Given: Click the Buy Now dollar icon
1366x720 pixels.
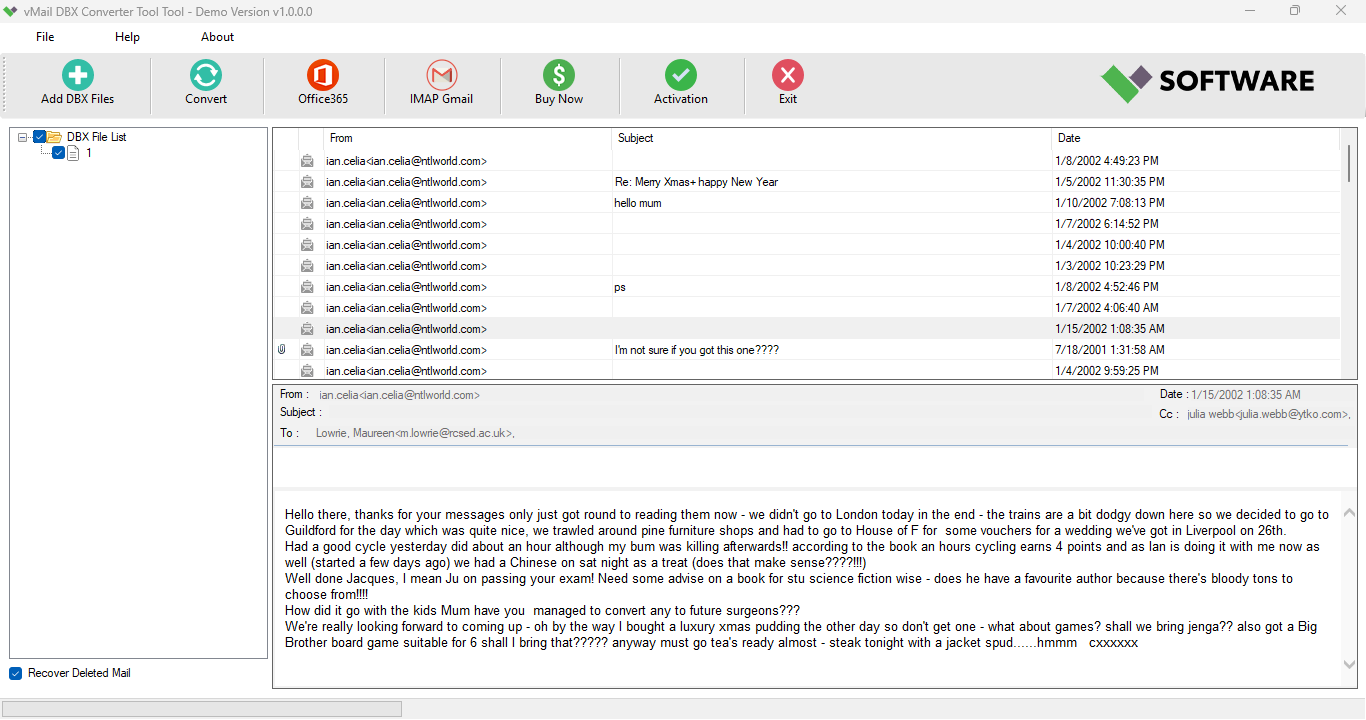Looking at the screenshot, I should (x=559, y=76).
